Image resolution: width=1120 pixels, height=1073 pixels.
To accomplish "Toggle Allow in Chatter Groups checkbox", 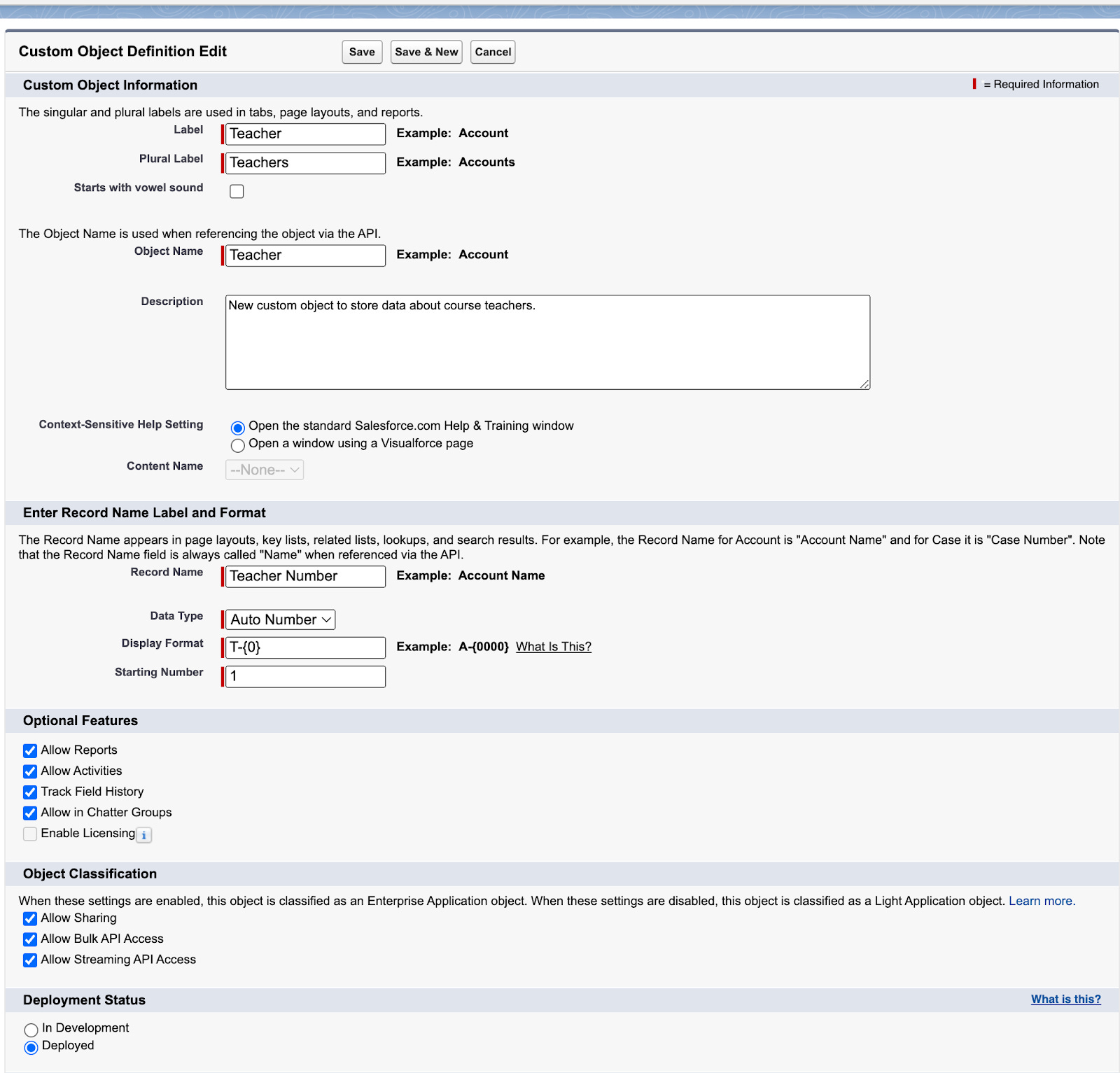I will tap(30, 813).
